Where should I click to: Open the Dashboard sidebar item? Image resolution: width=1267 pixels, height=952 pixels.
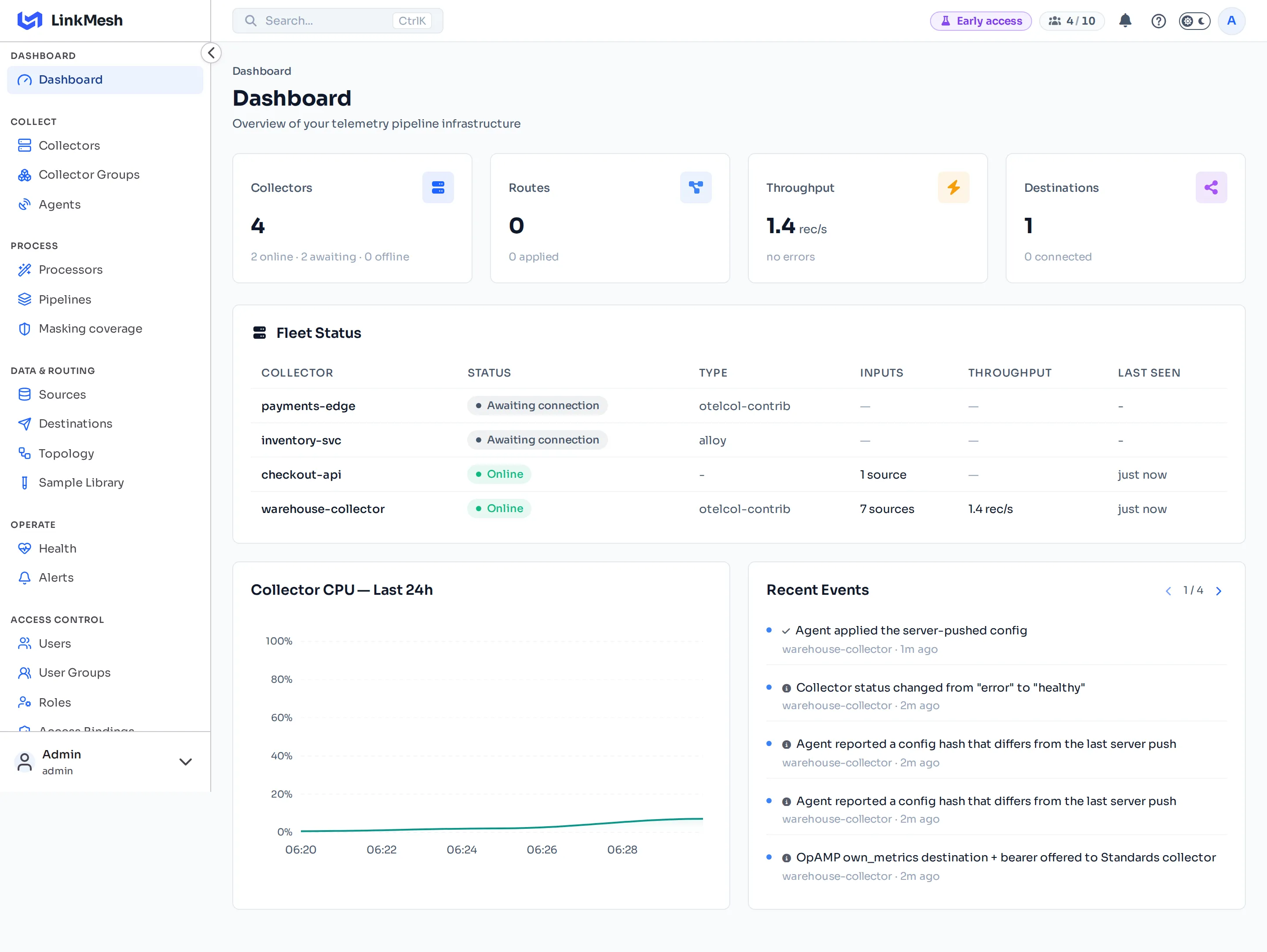click(x=105, y=80)
